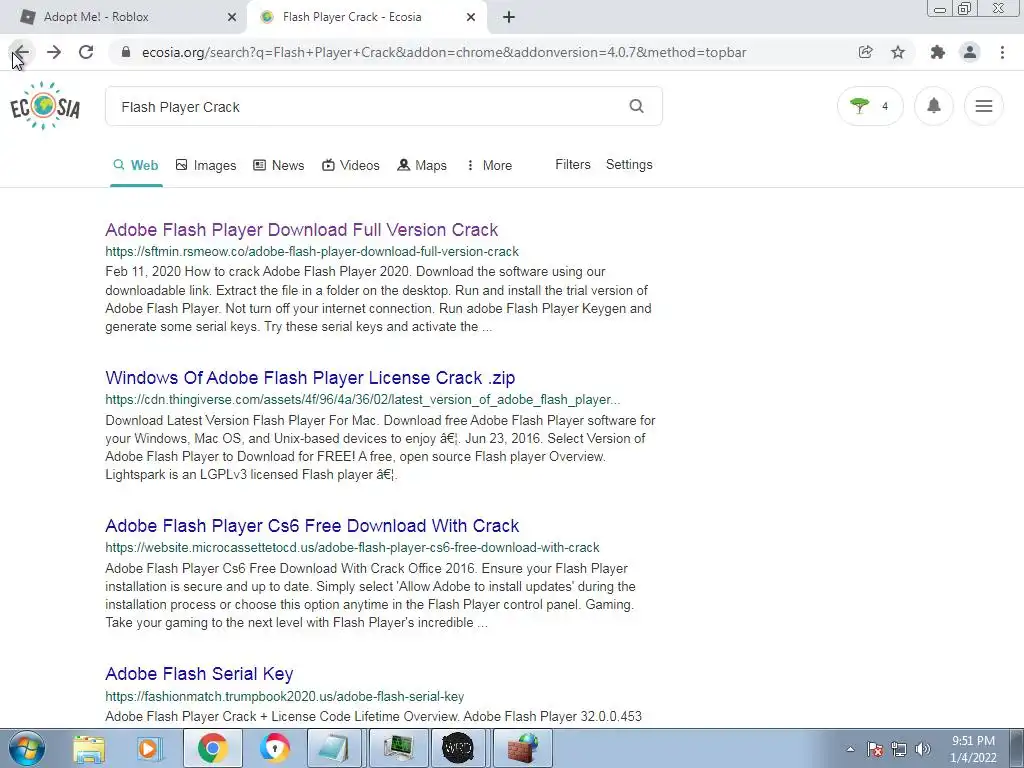Viewport: 1024px width, 768px height.
Task: Launch Windows Media Player from taskbar
Action: (x=150, y=748)
